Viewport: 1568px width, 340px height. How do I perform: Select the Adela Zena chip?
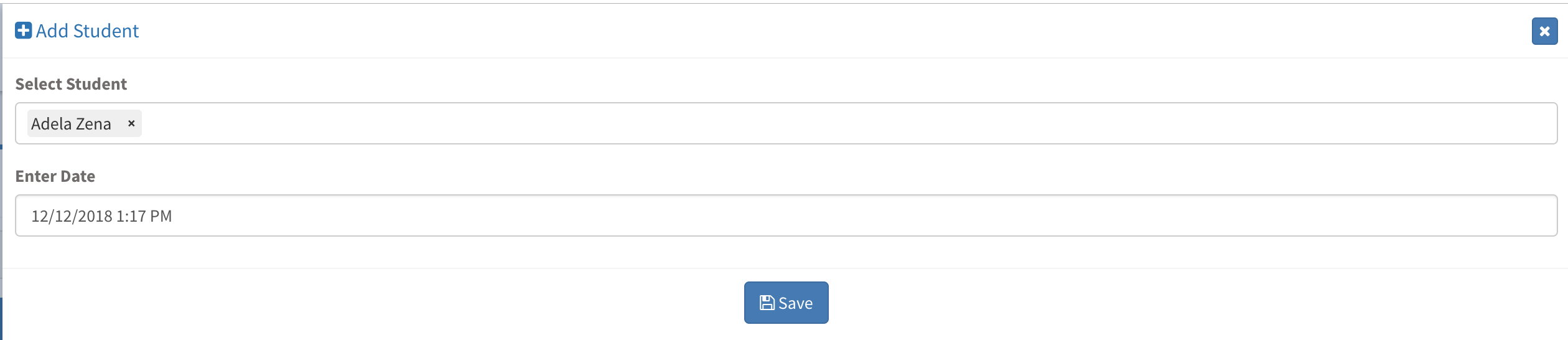pos(85,123)
